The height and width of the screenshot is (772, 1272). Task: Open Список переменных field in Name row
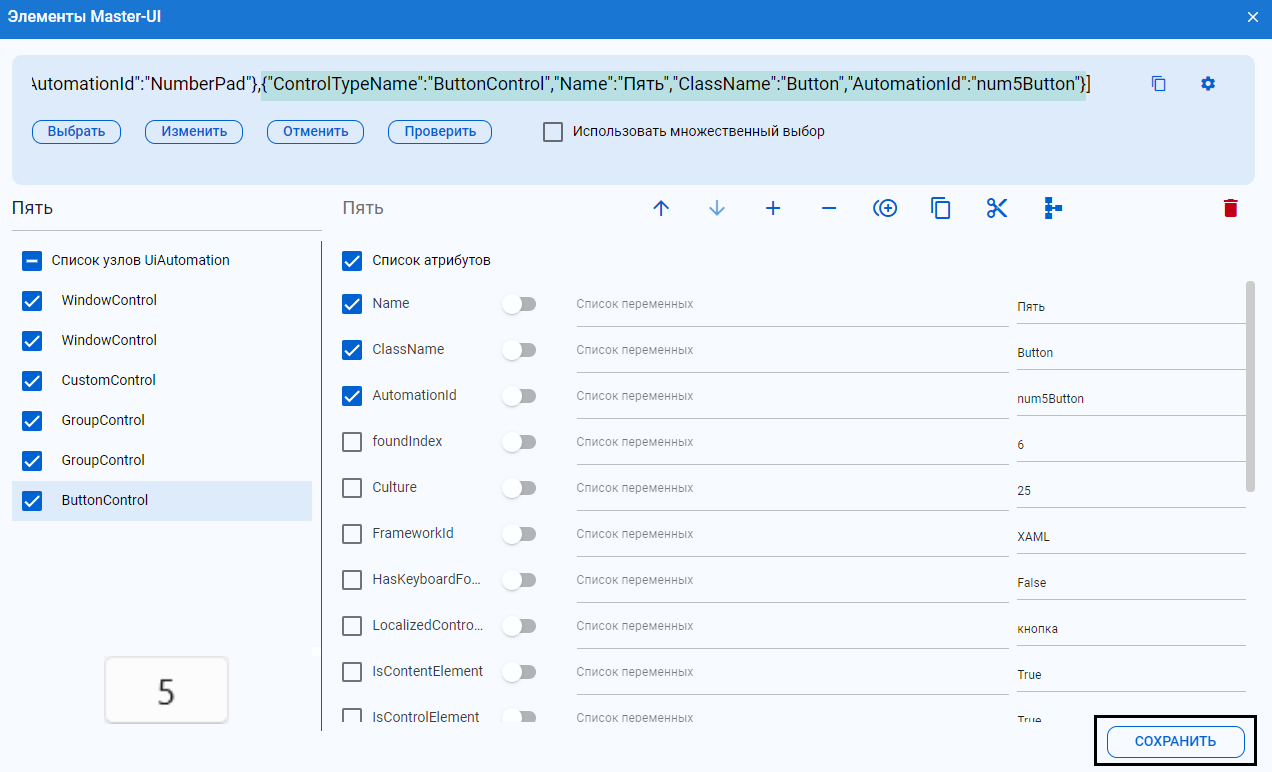point(792,305)
